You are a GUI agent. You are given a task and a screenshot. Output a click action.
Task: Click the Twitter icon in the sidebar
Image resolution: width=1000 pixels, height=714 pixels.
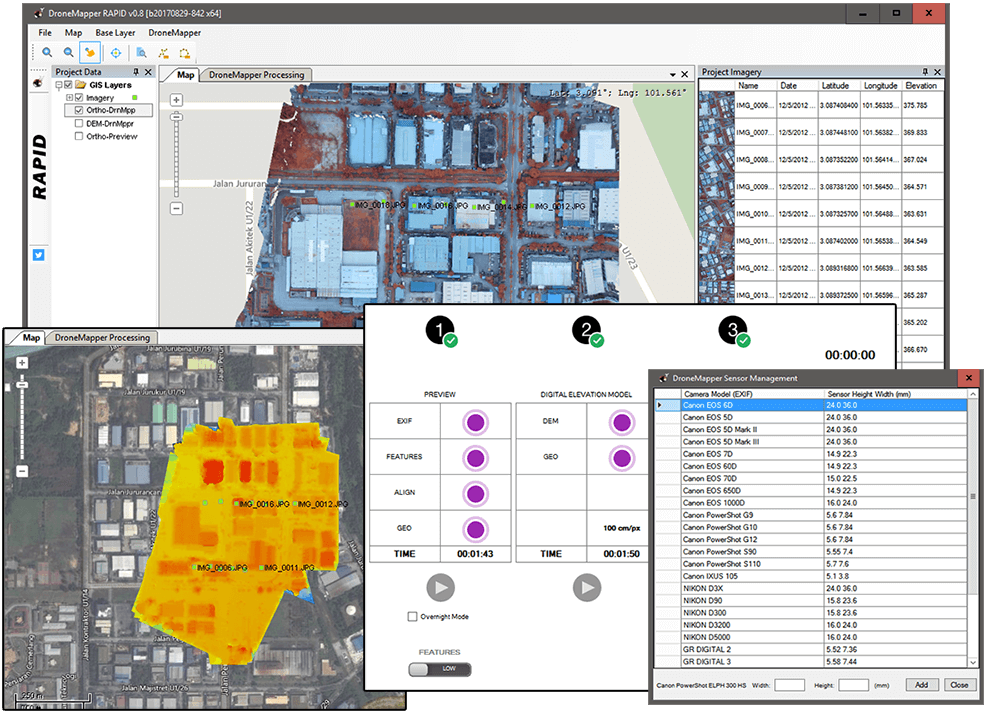point(37,255)
